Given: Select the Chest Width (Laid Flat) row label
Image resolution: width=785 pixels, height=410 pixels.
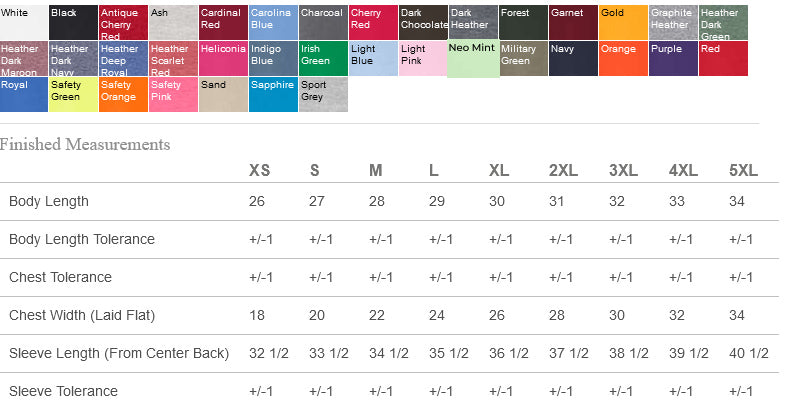Looking at the screenshot, I should pyautogui.click(x=82, y=315).
